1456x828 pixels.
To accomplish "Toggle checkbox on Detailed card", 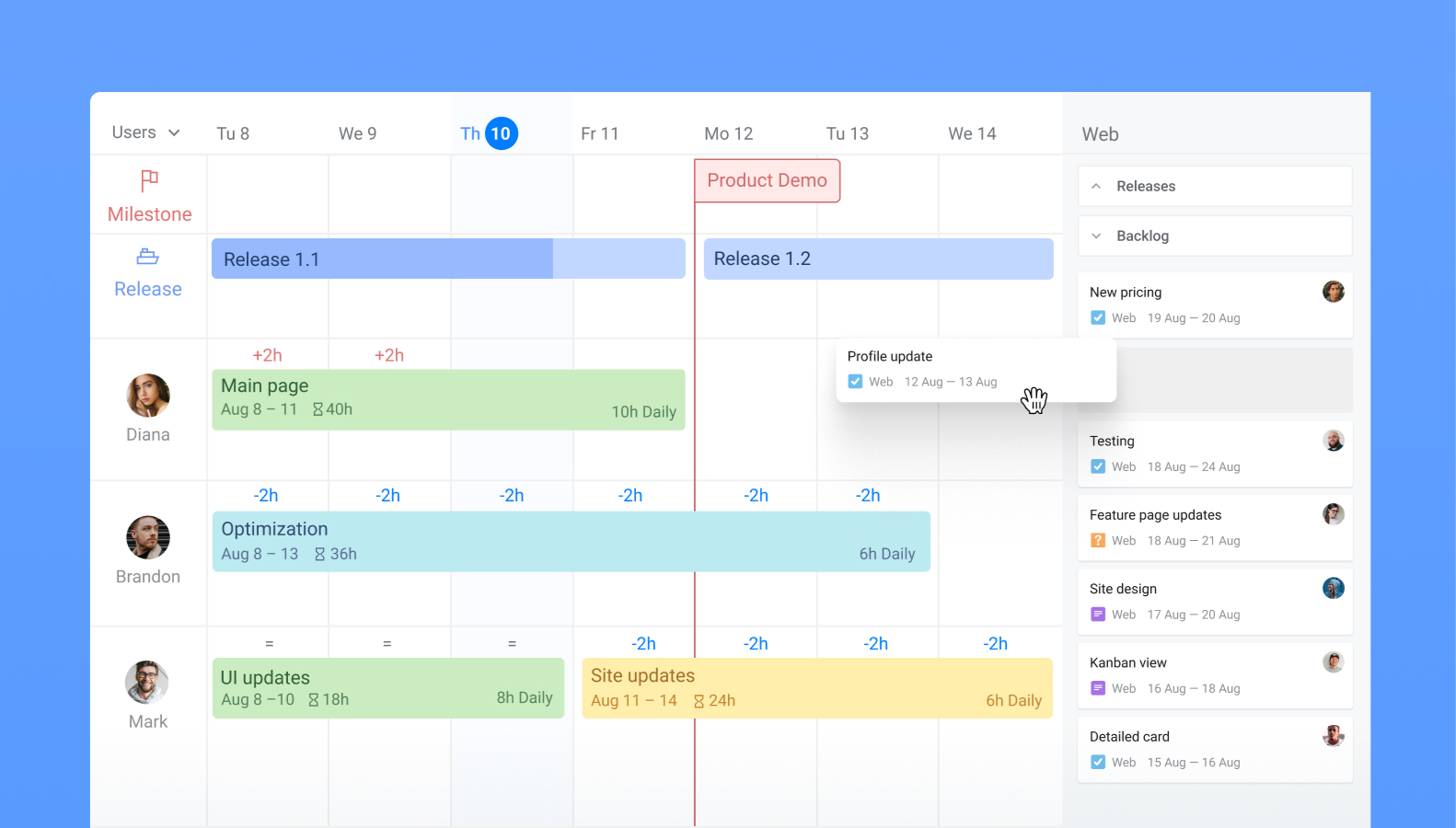I will (x=1098, y=763).
